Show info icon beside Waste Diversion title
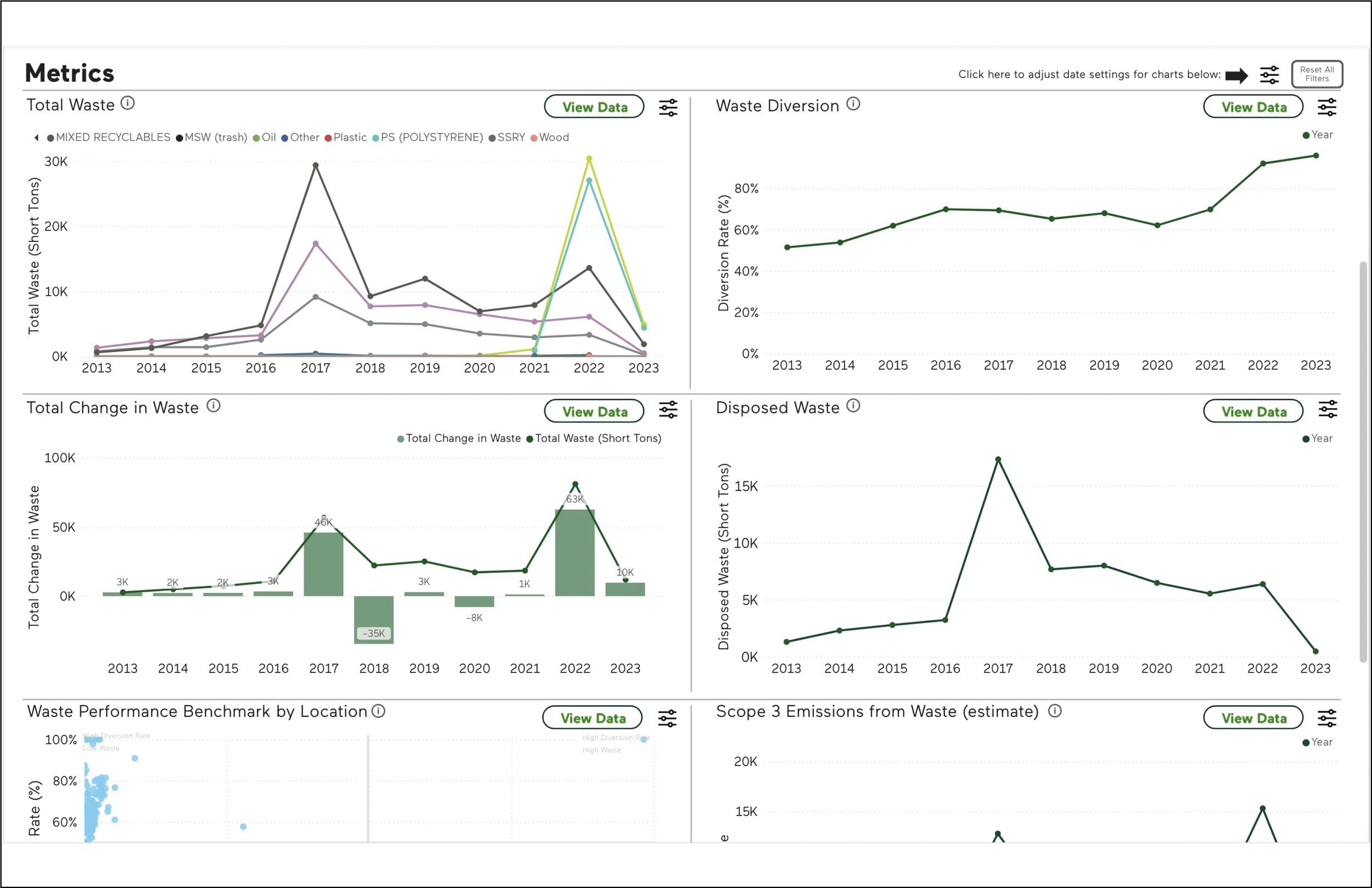This screenshot has width=1372, height=888. pyautogui.click(x=853, y=104)
